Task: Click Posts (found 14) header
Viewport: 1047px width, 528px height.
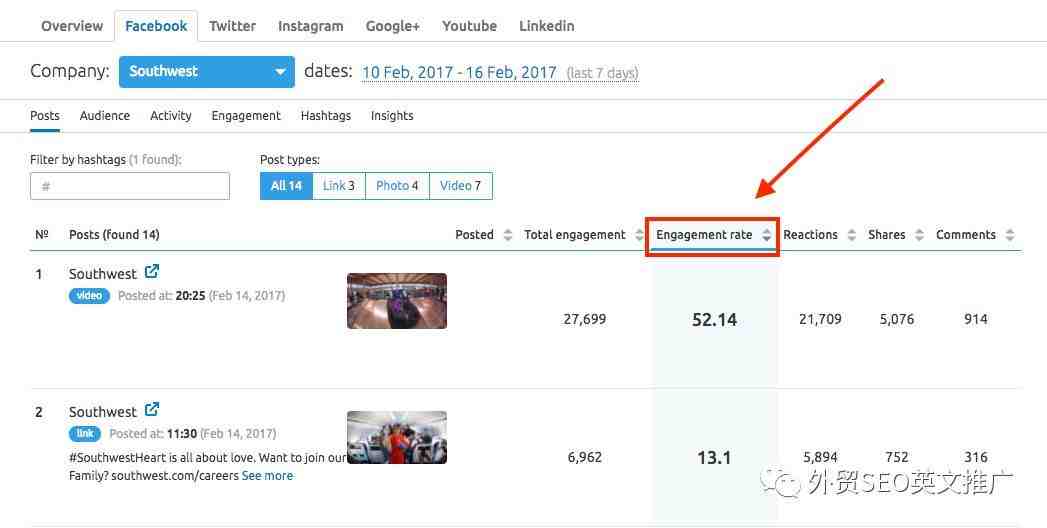Action: coord(114,235)
